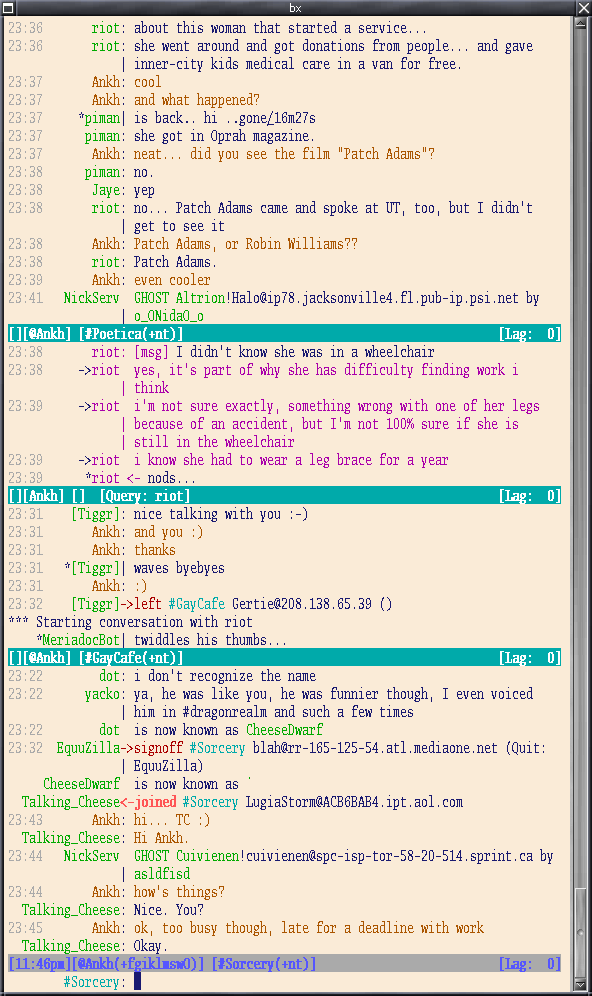The image size is (592, 996).
Task: Click the scrollbar thumb near the bottom
Action: (x=580, y=933)
